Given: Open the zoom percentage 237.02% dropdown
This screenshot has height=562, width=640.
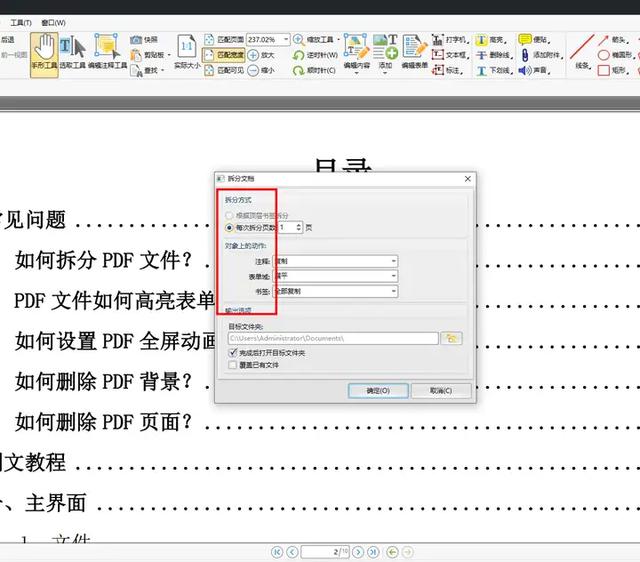Looking at the screenshot, I should [x=286, y=40].
